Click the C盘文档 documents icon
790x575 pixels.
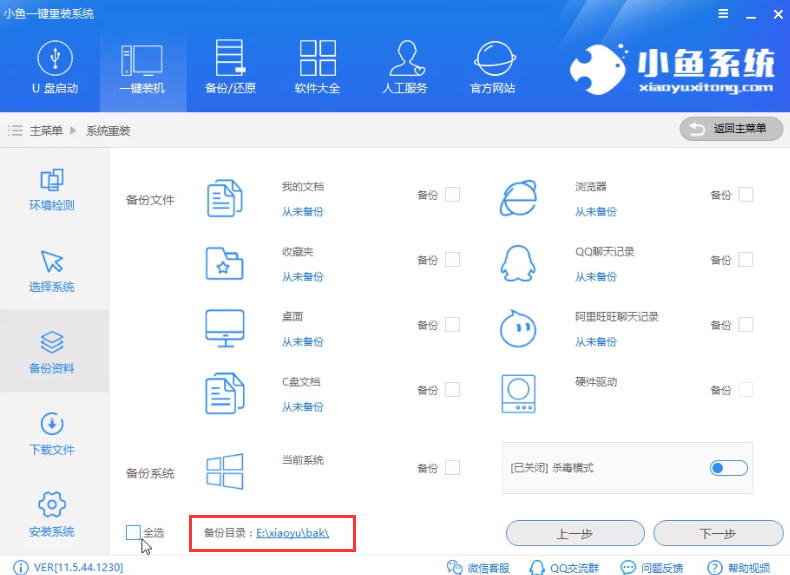tap(225, 393)
